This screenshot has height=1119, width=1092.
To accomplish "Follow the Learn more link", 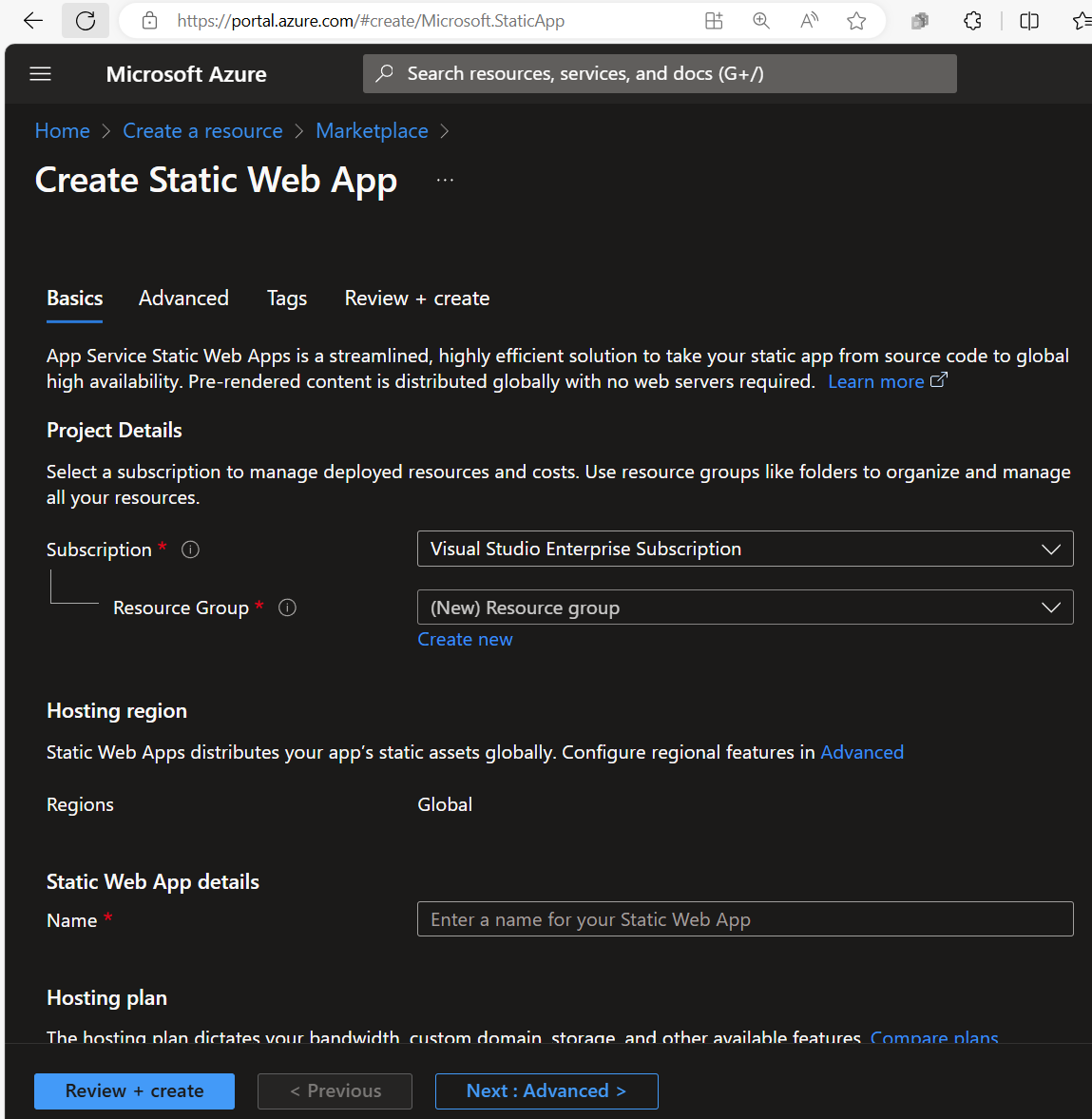I will 888,382.
